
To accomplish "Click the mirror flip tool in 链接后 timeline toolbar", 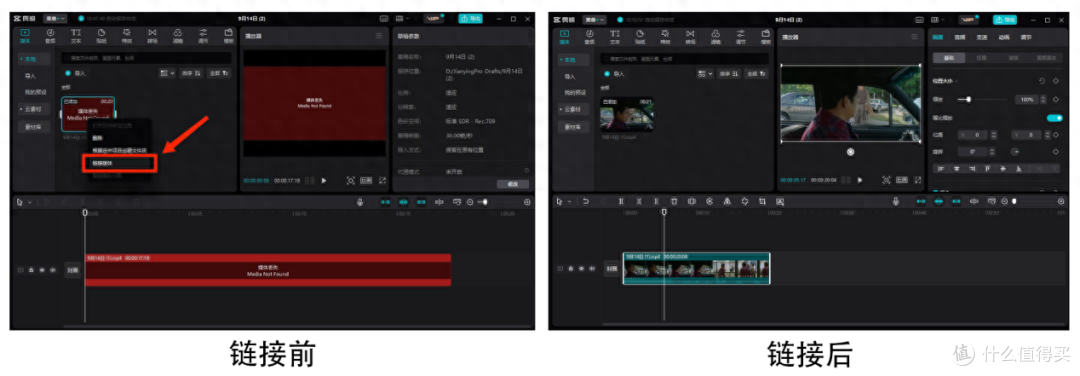I will coord(727,201).
